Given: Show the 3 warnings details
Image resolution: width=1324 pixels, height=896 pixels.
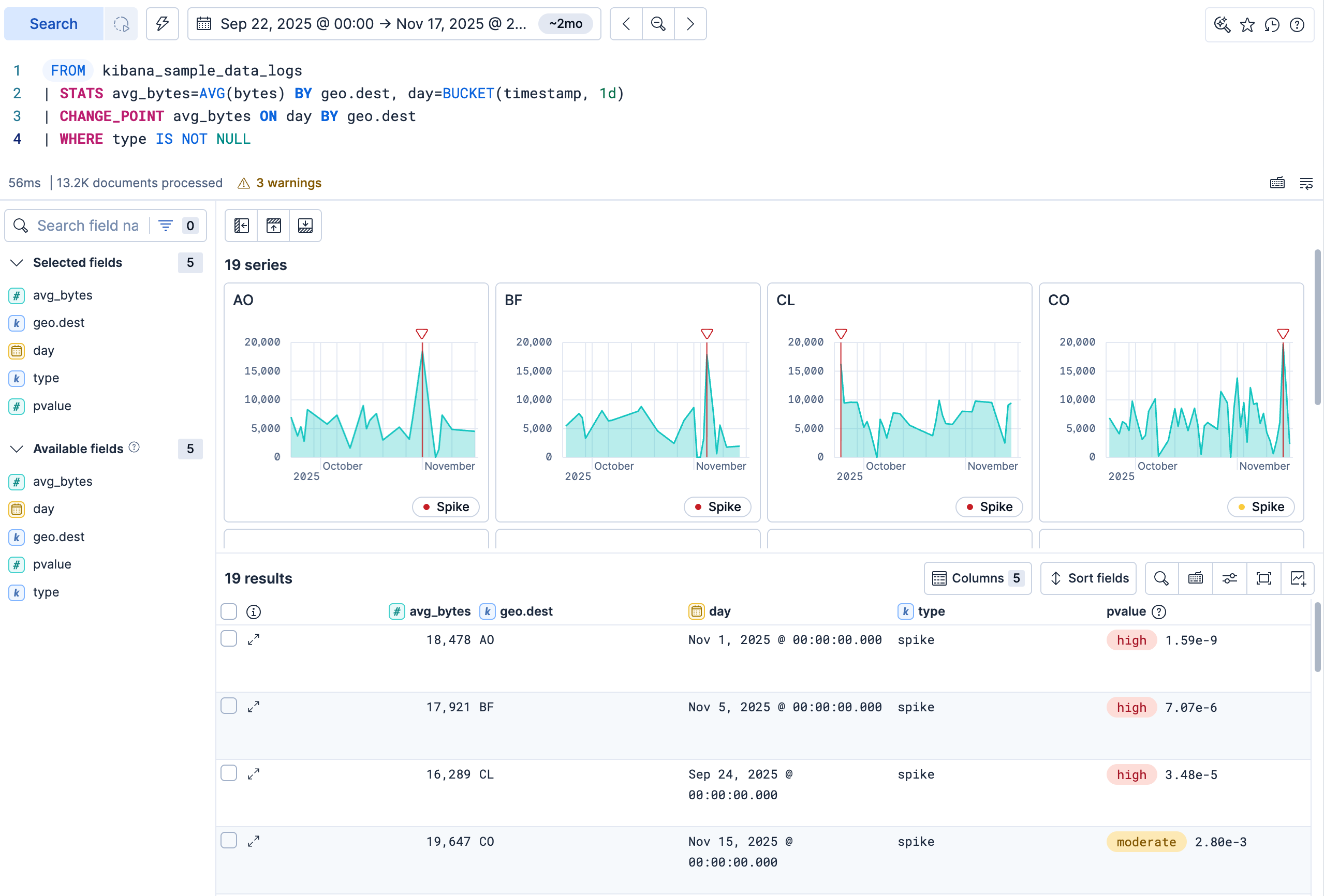Looking at the screenshot, I should click(279, 183).
